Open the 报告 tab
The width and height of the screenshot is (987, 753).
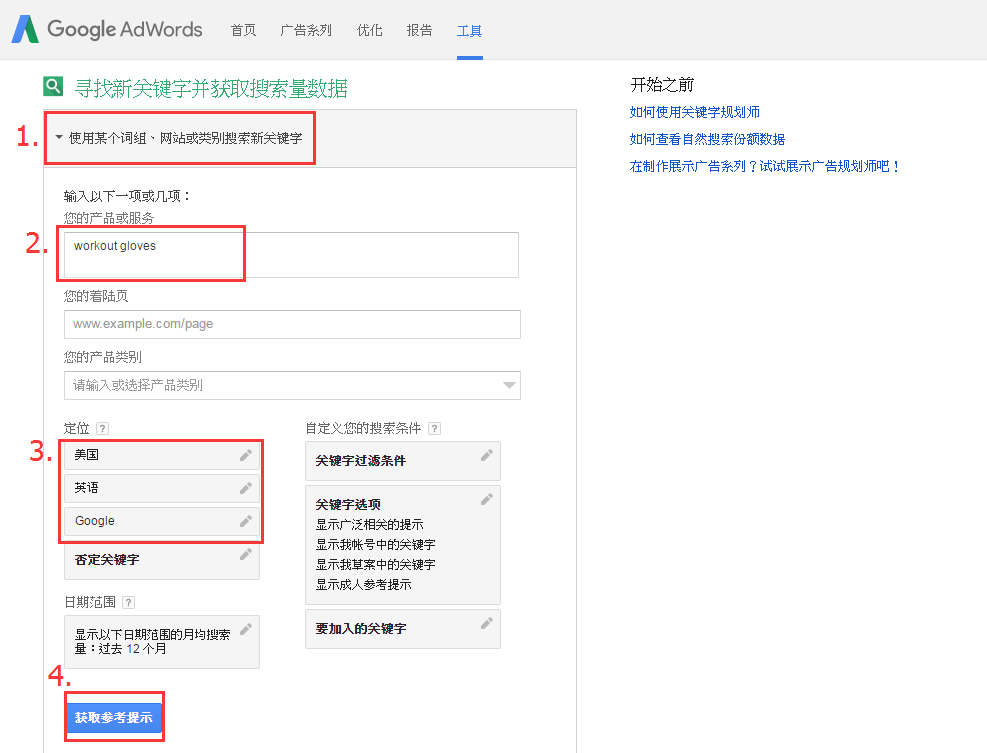(x=419, y=30)
